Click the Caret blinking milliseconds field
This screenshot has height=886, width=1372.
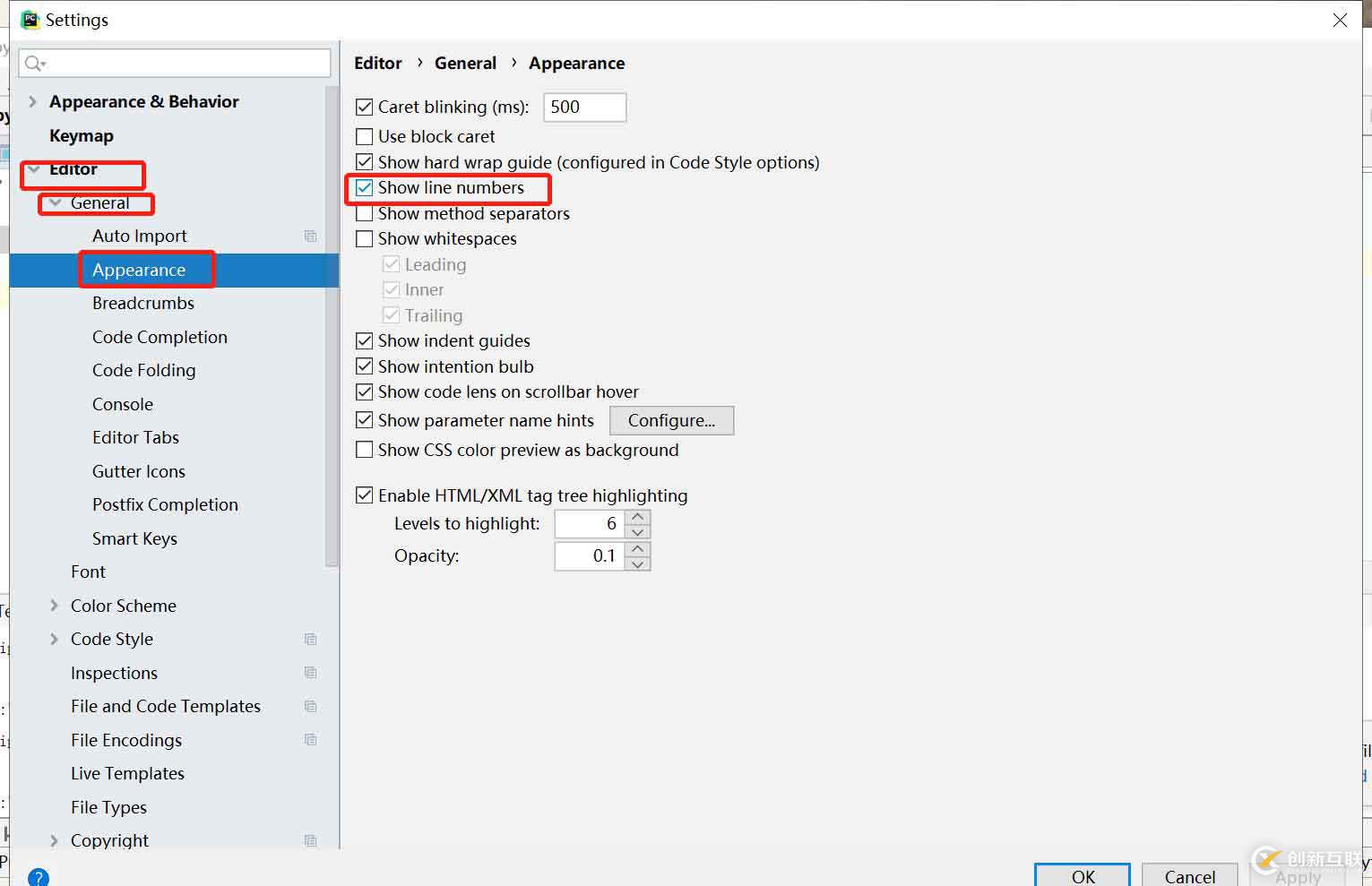pos(584,108)
